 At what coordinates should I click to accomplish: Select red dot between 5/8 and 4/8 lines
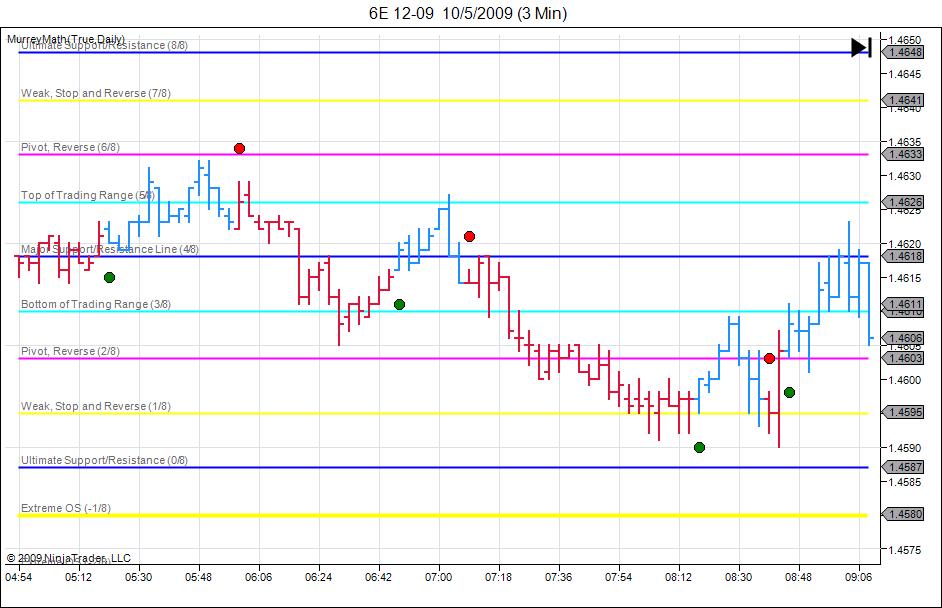coord(469,237)
